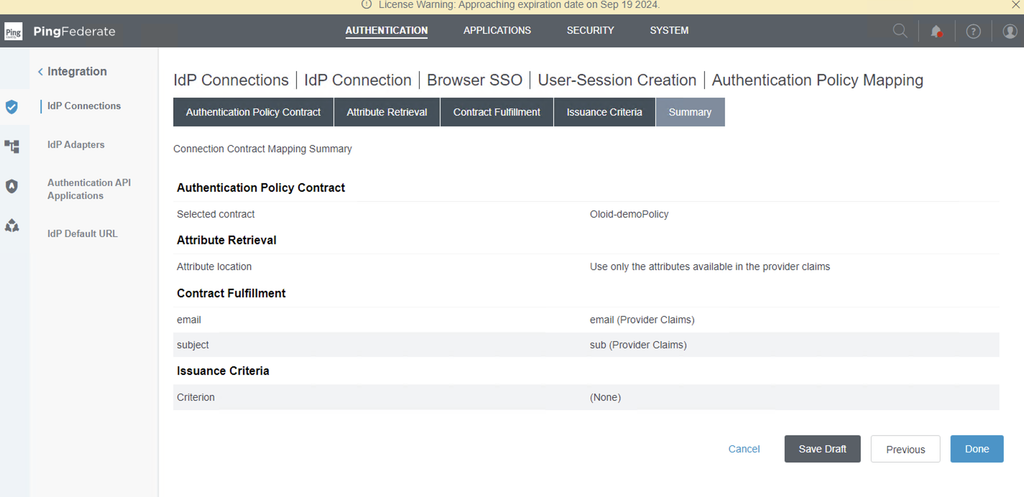Open the search magnifier icon
The width and height of the screenshot is (1024, 497).
[900, 31]
